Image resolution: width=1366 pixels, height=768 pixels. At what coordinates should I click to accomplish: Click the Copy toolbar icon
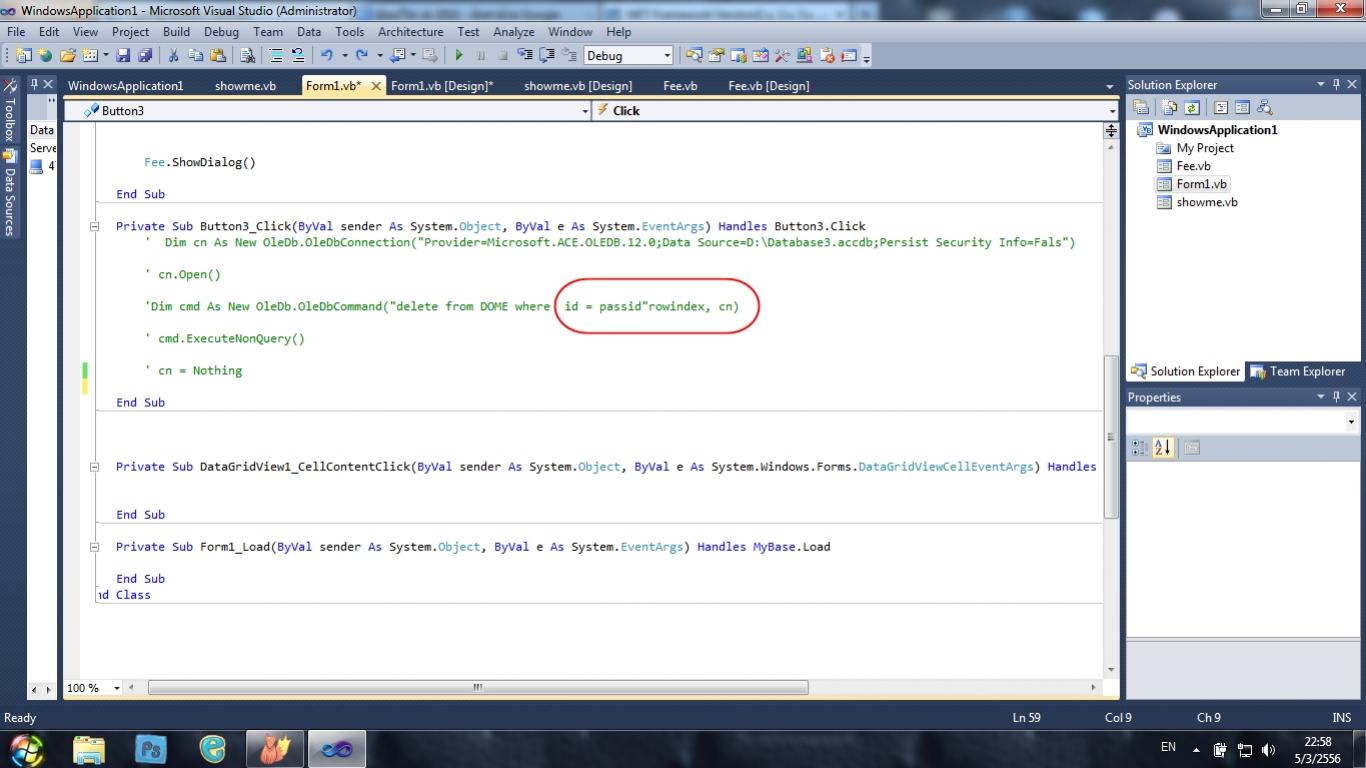pos(195,55)
